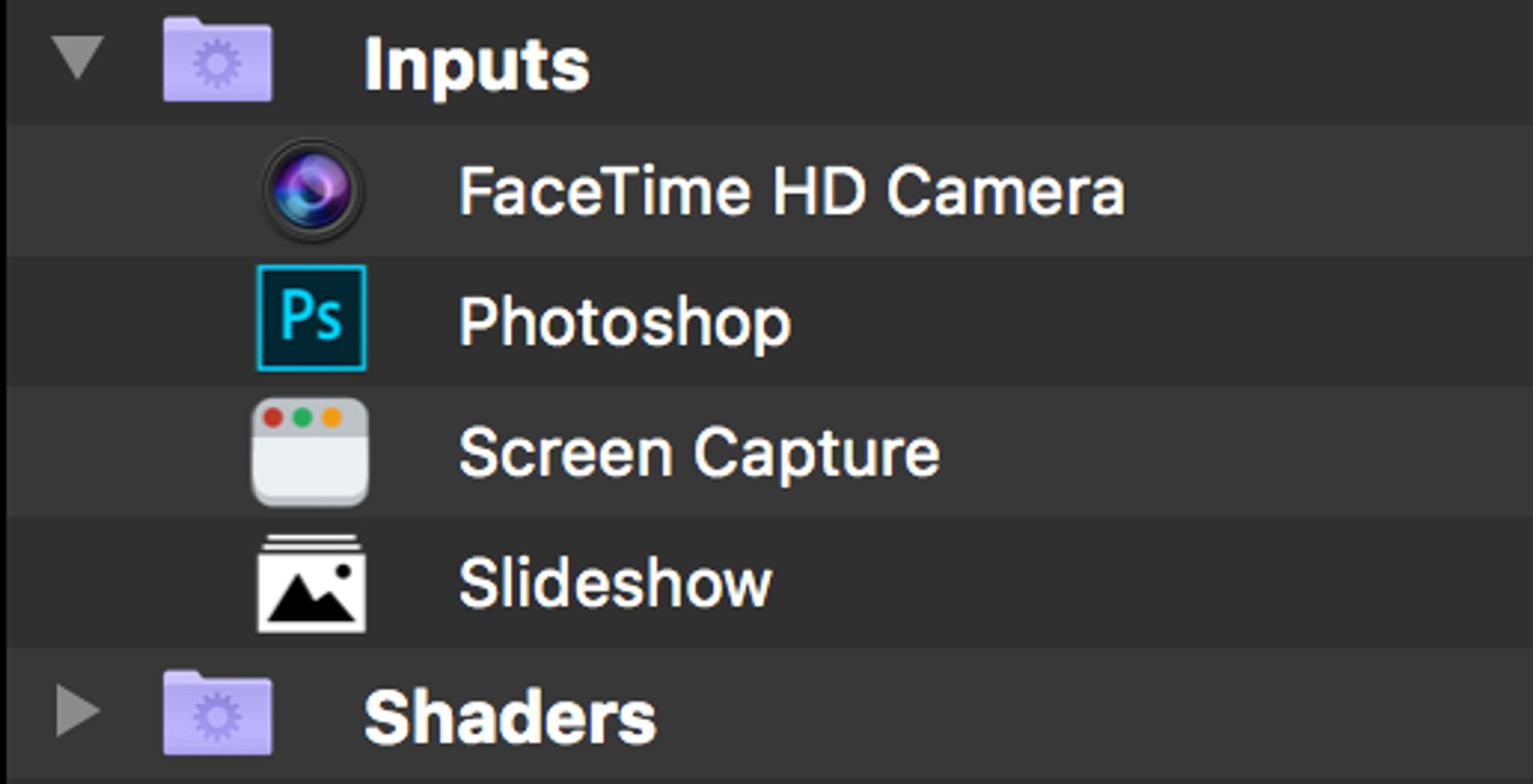Select the Photoshop input label
This screenshot has height=784, width=1533.
(625, 323)
